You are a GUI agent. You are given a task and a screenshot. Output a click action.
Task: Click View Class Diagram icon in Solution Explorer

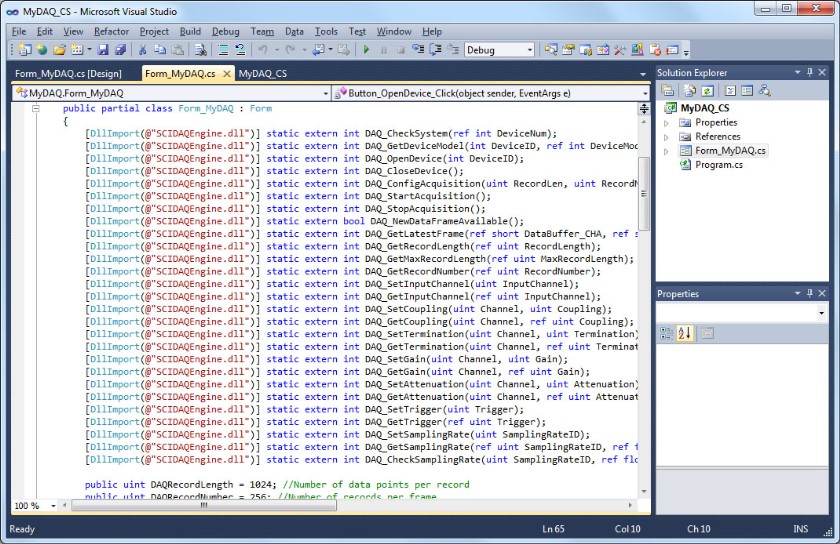click(764, 91)
